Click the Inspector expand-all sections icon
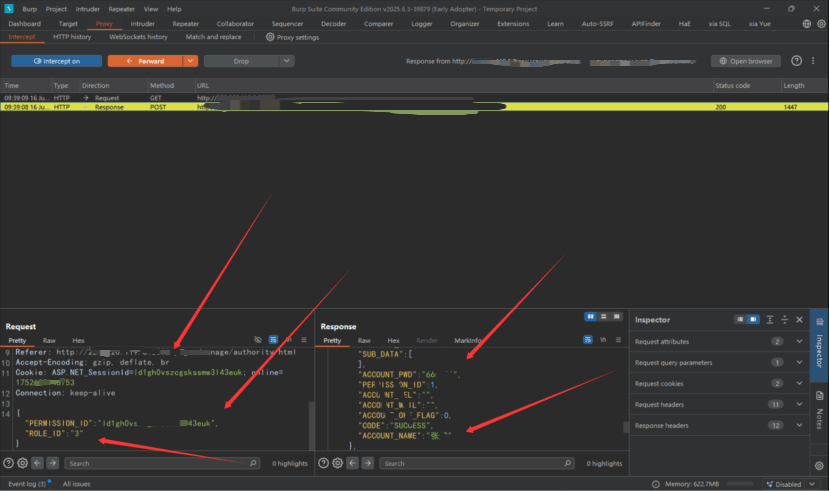 click(x=770, y=319)
